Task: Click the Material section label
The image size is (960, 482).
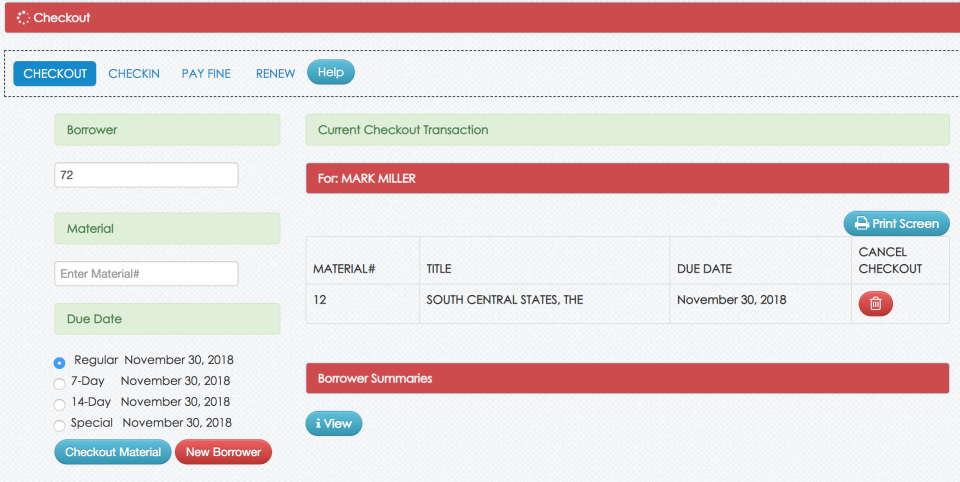Action: (167, 228)
